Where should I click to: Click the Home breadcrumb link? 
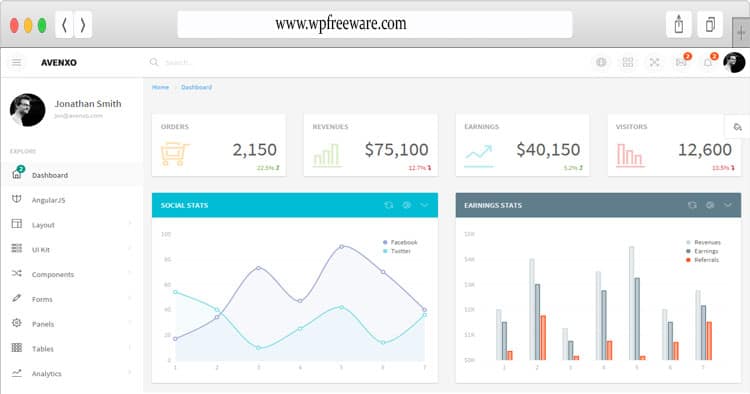[x=160, y=87]
